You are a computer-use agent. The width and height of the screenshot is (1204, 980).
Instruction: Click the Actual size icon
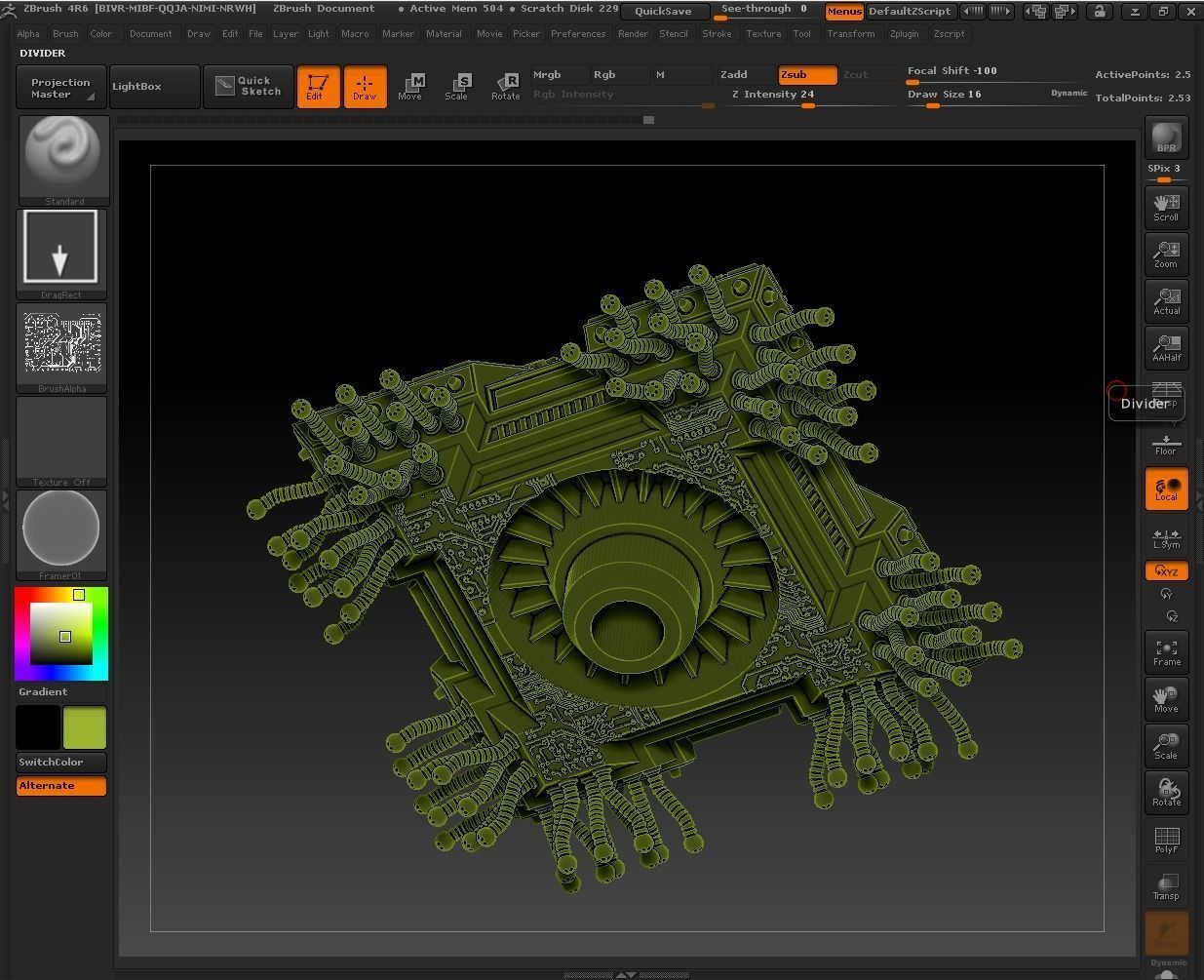[x=1166, y=300]
